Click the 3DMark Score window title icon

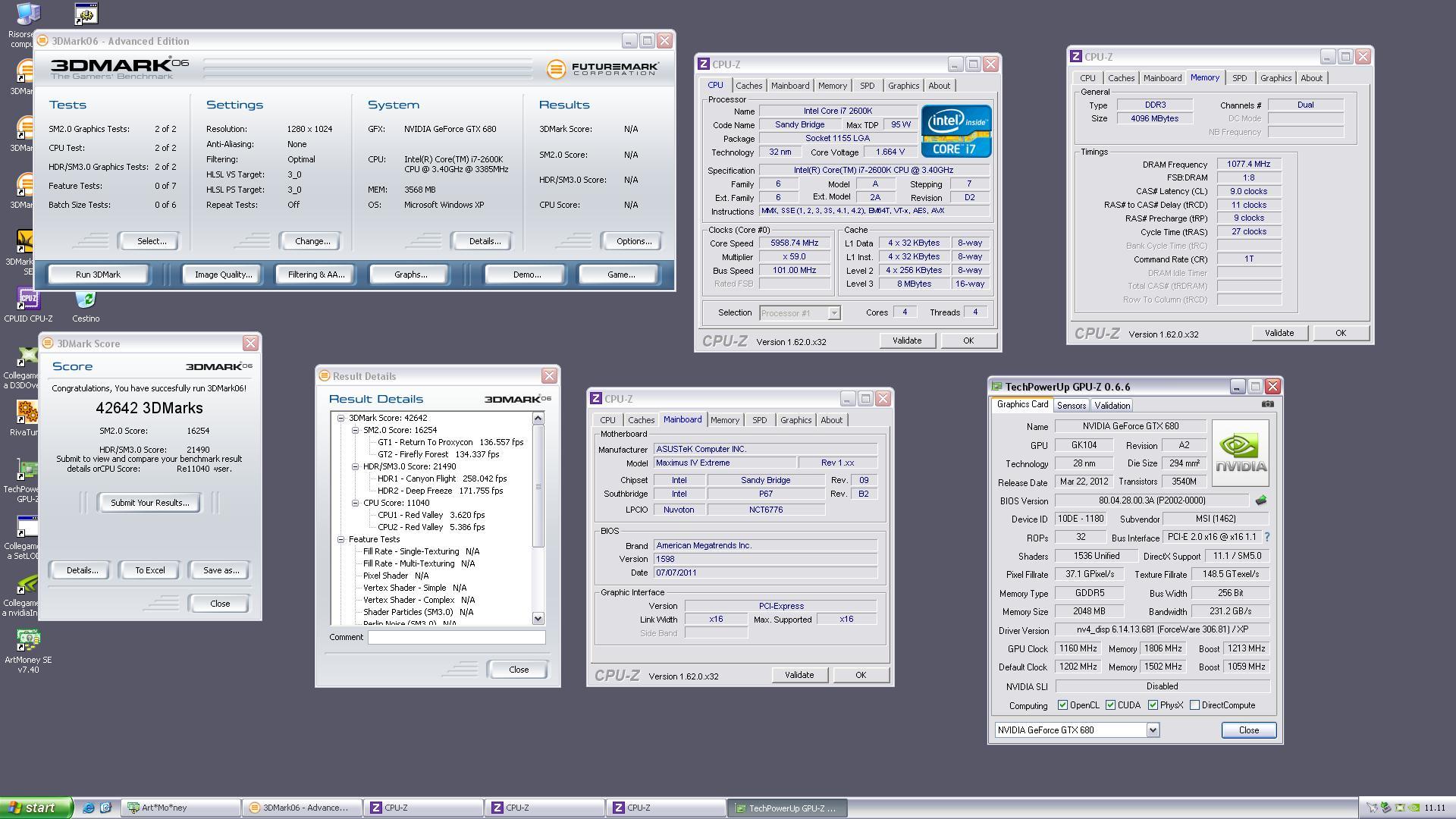pos(48,344)
